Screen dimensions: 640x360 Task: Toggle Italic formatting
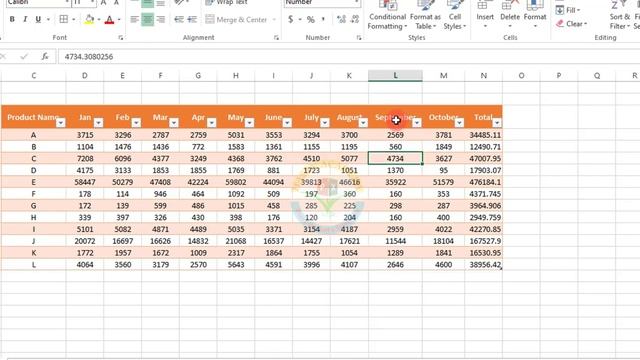(25, 19)
